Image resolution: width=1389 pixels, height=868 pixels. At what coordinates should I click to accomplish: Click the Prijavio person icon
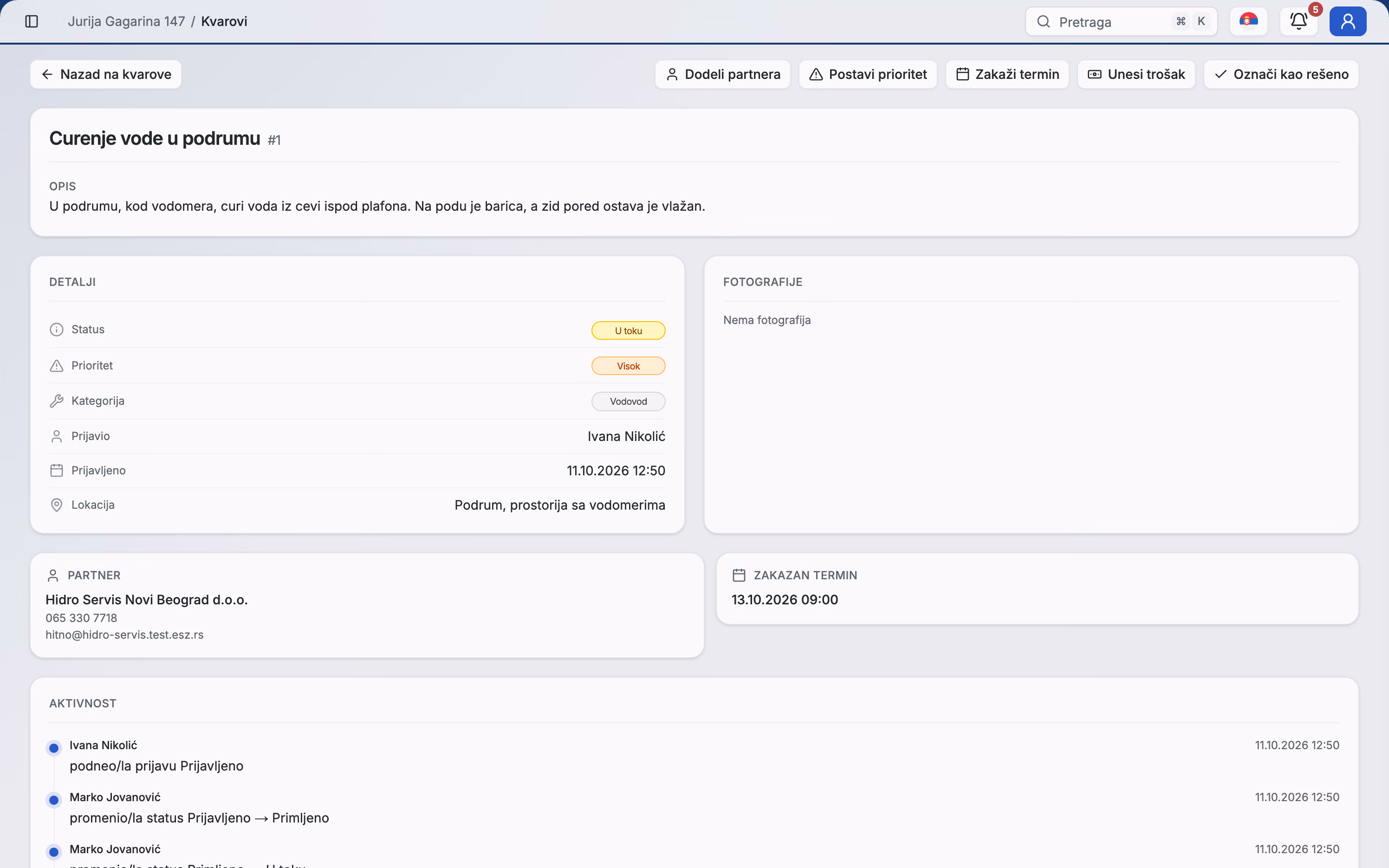pyautogui.click(x=56, y=436)
